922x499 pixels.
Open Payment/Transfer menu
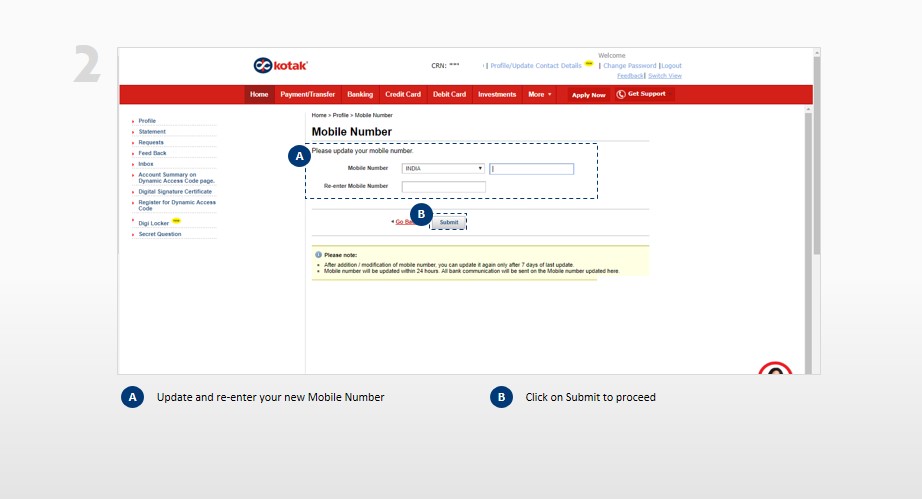point(308,94)
